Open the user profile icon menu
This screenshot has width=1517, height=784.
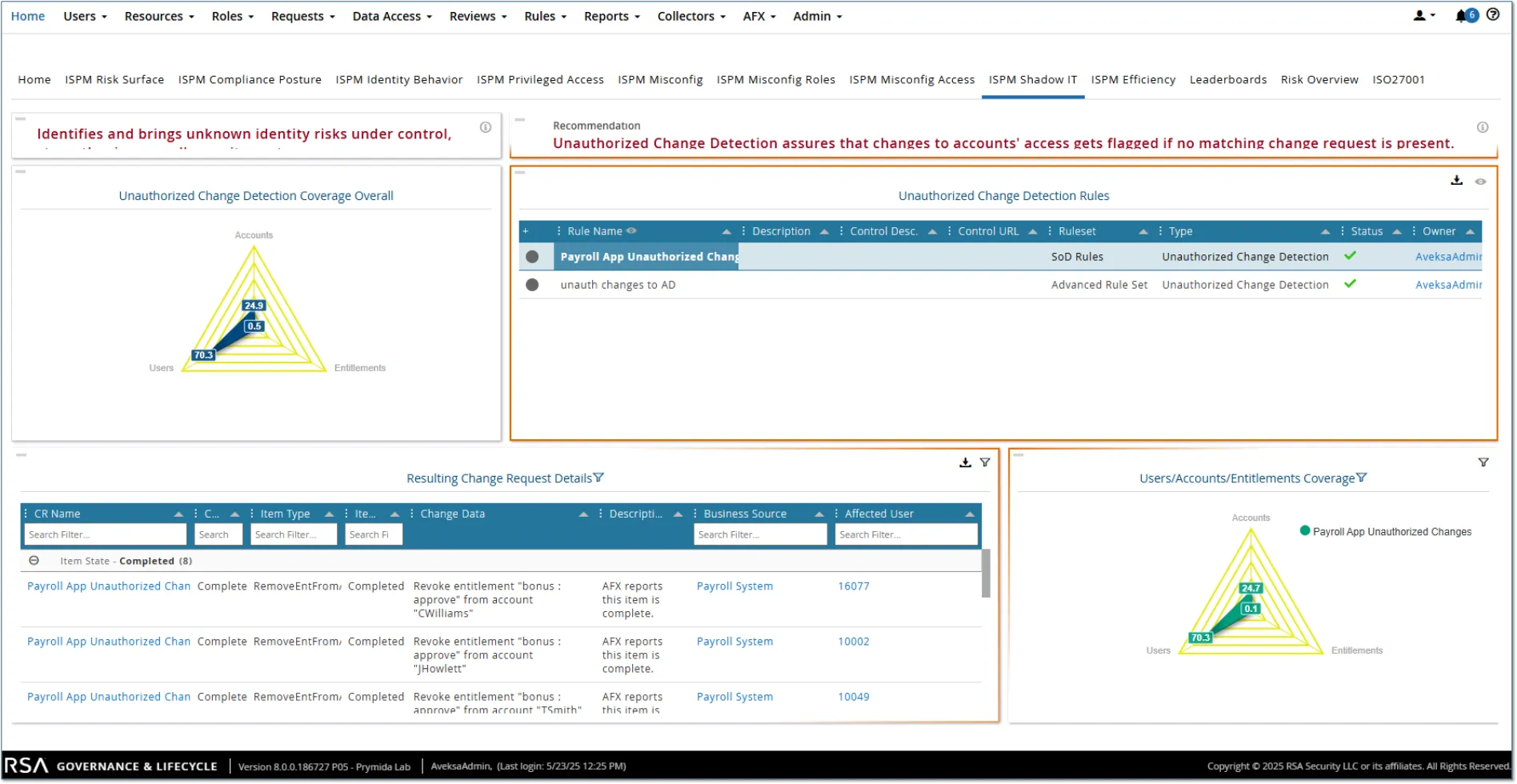[x=1424, y=15]
